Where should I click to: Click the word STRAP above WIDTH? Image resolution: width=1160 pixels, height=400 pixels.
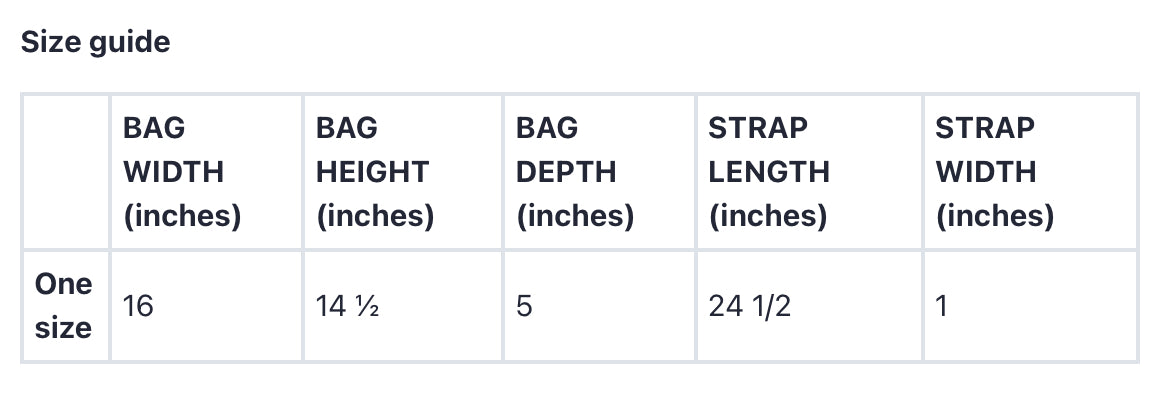985,128
